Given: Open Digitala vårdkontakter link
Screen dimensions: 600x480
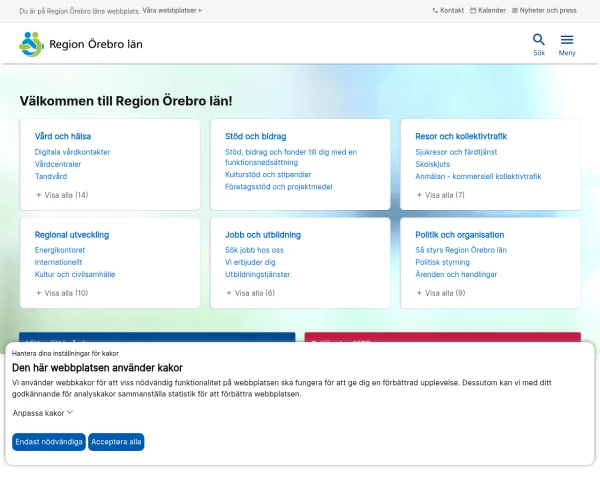Looking at the screenshot, I should 72,152.
